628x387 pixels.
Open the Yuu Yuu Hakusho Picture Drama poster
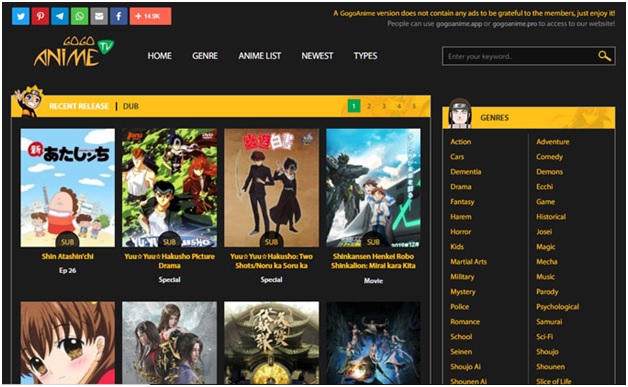169,187
